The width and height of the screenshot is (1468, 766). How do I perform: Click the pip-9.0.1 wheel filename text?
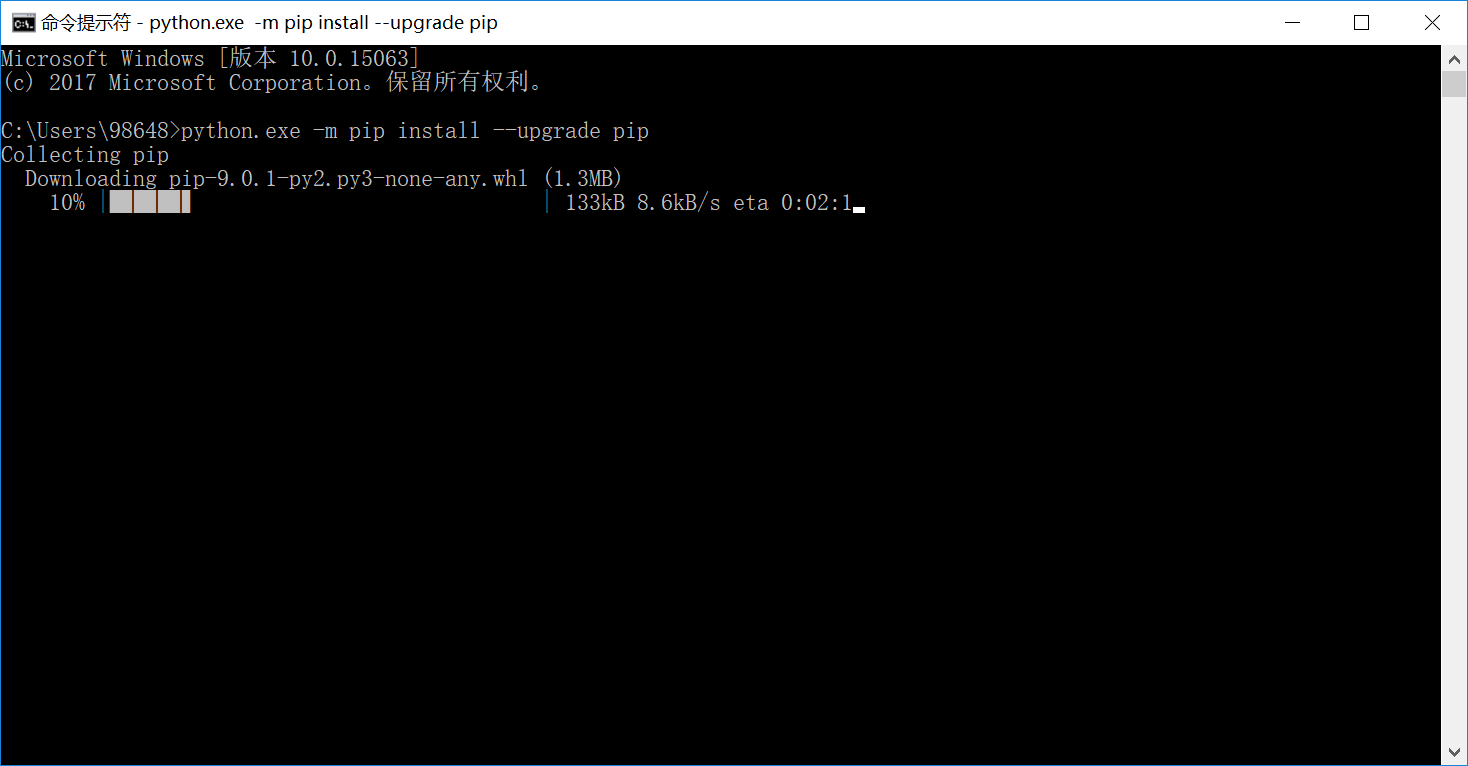point(348,179)
